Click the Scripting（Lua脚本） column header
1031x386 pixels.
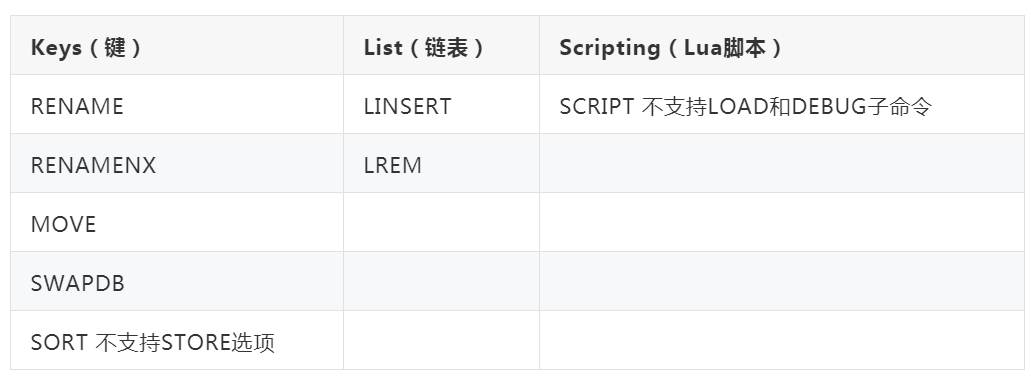(782, 45)
